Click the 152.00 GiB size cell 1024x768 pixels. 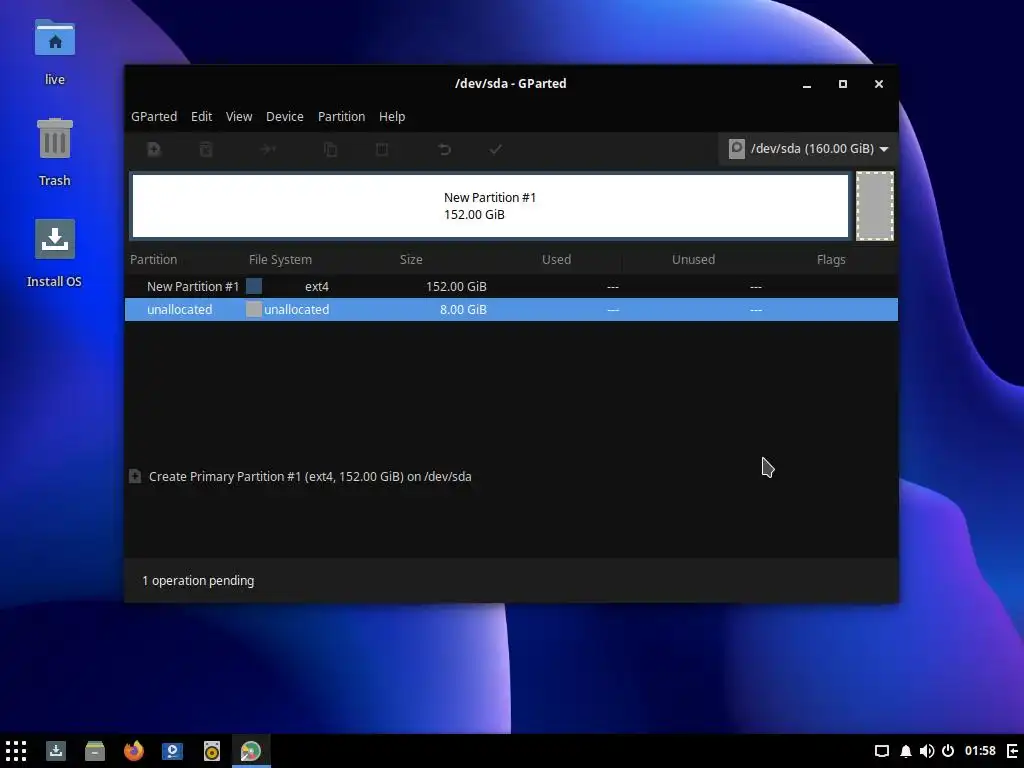pos(456,287)
